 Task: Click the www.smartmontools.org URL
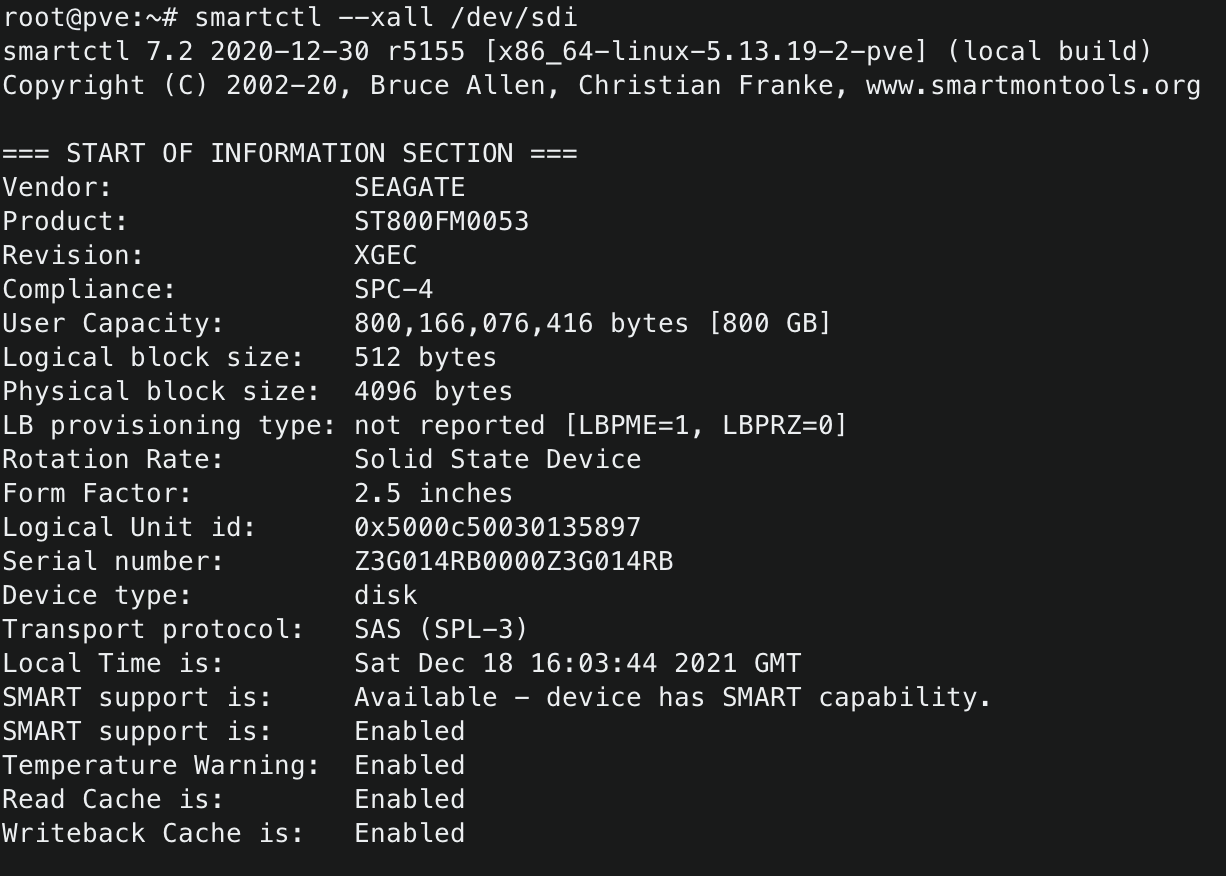pos(1033,86)
